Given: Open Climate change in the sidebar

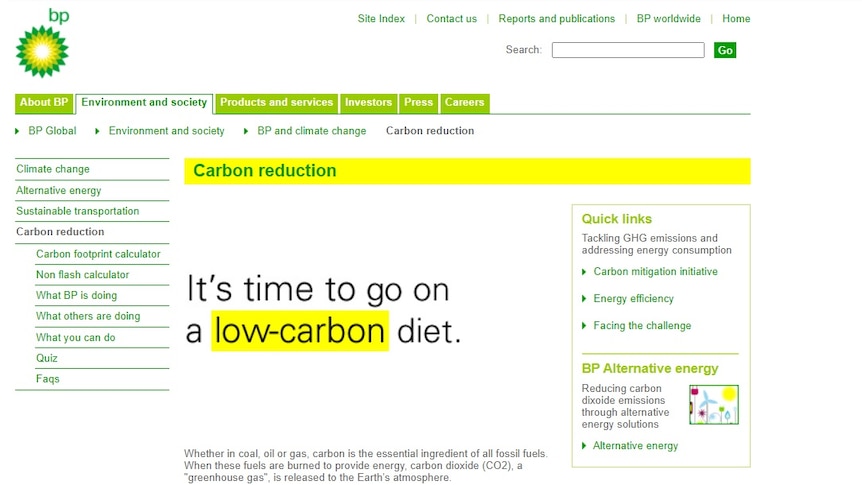Looking at the screenshot, I should pyautogui.click(x=53, y=169).
